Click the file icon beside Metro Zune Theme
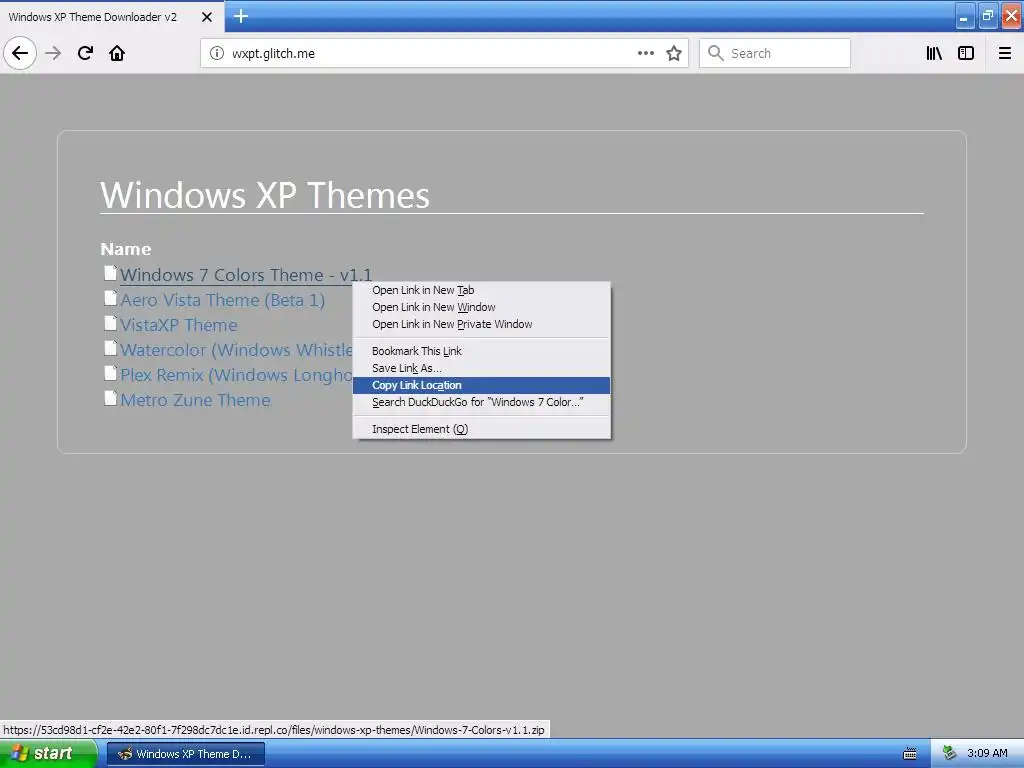Screen dimensions: 1024x768 point(110,398)
